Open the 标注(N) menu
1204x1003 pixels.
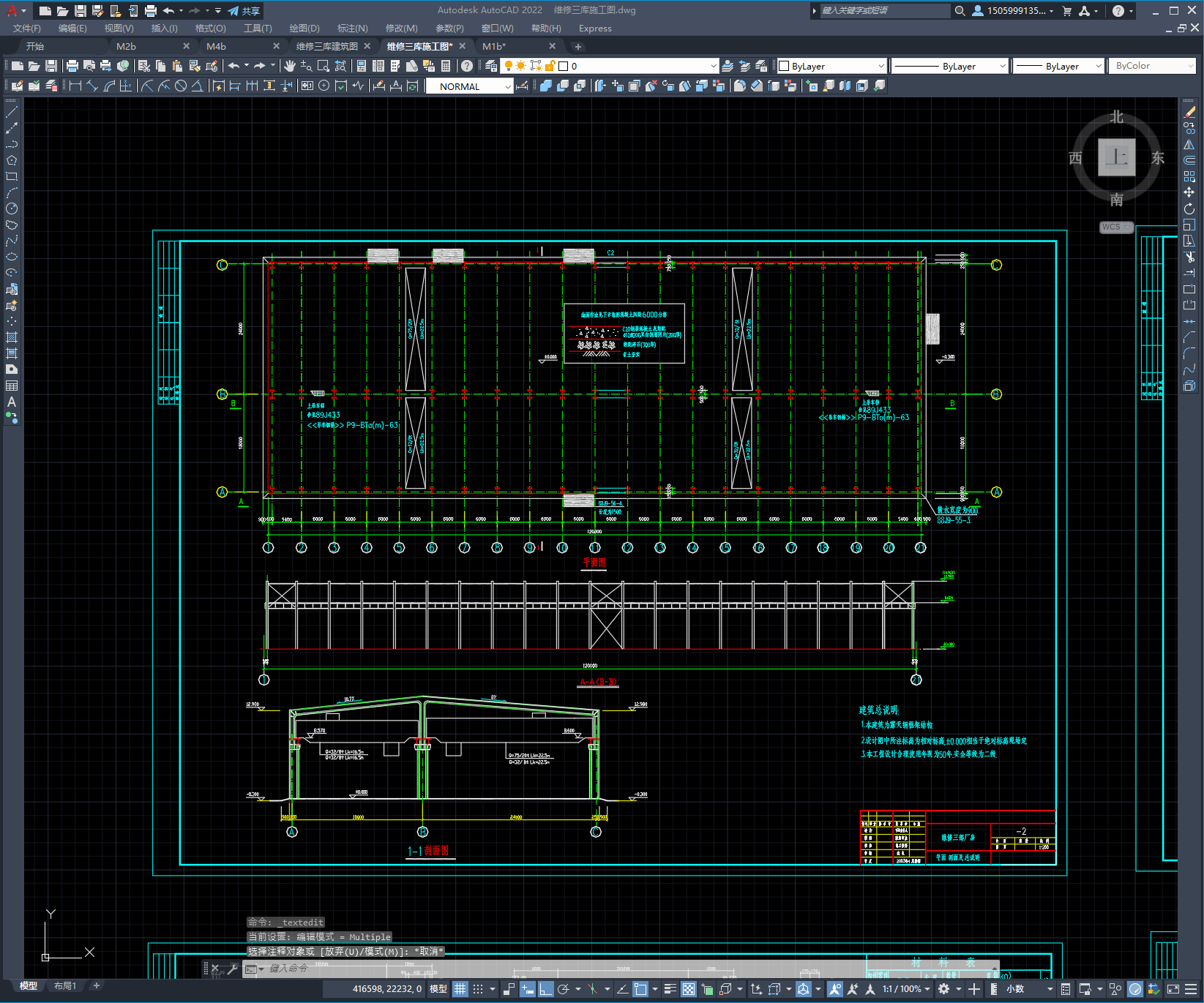pos(353,29)
